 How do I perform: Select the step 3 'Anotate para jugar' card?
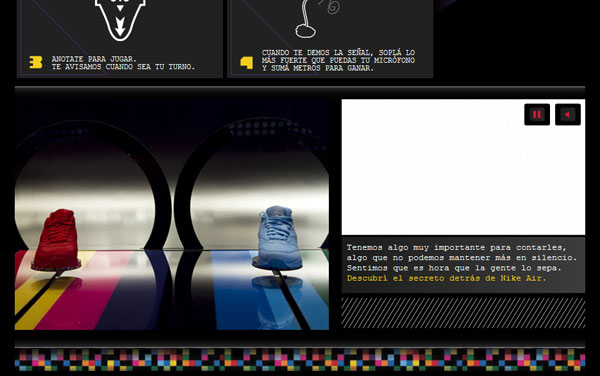pyautogui.click(x=120, y=39)
